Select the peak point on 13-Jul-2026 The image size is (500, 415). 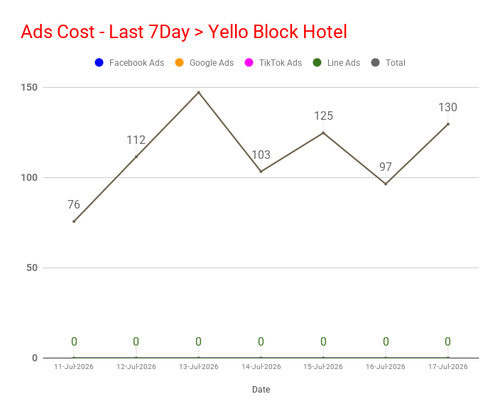pyautogui.click(x=199, y=92)
